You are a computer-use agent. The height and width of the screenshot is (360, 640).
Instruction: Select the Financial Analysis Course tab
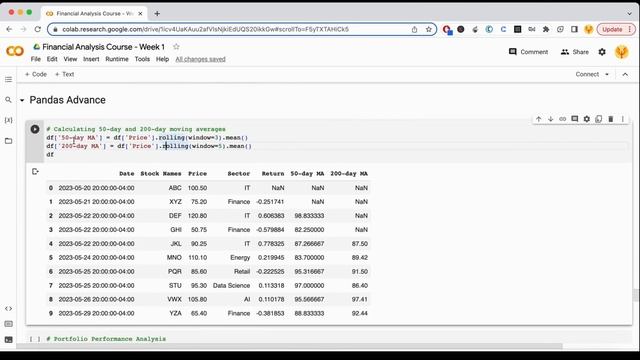[93, 13]
